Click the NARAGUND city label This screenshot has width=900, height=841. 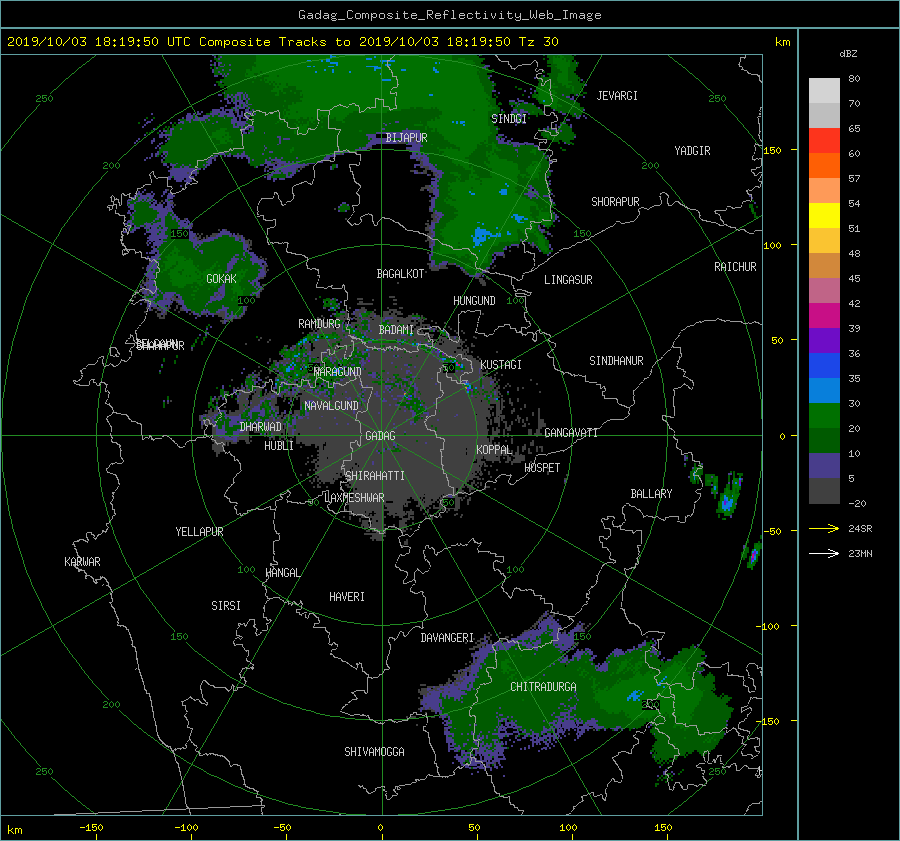(338, 372)
